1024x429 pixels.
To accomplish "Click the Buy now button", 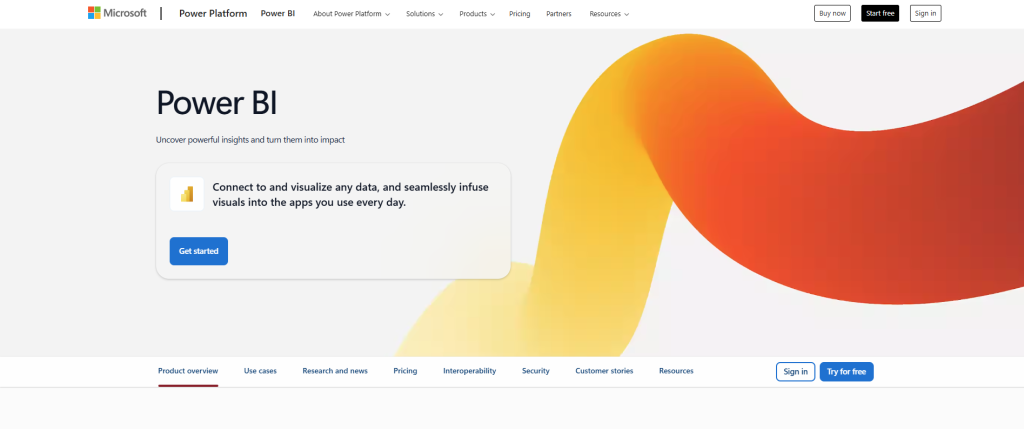I will (832, 14).
